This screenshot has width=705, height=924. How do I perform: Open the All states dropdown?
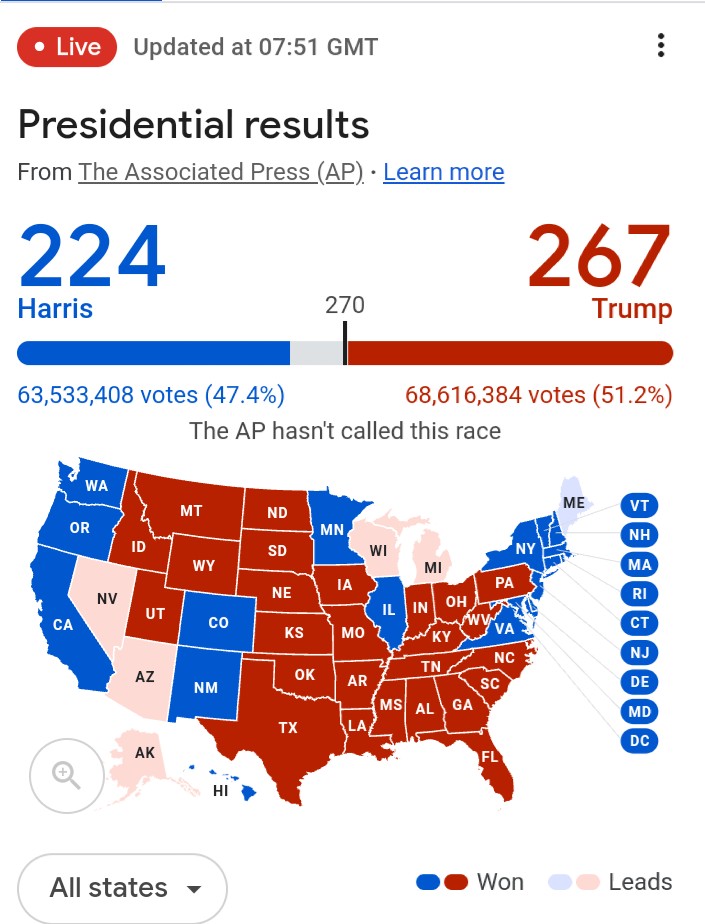coord(123,888)
